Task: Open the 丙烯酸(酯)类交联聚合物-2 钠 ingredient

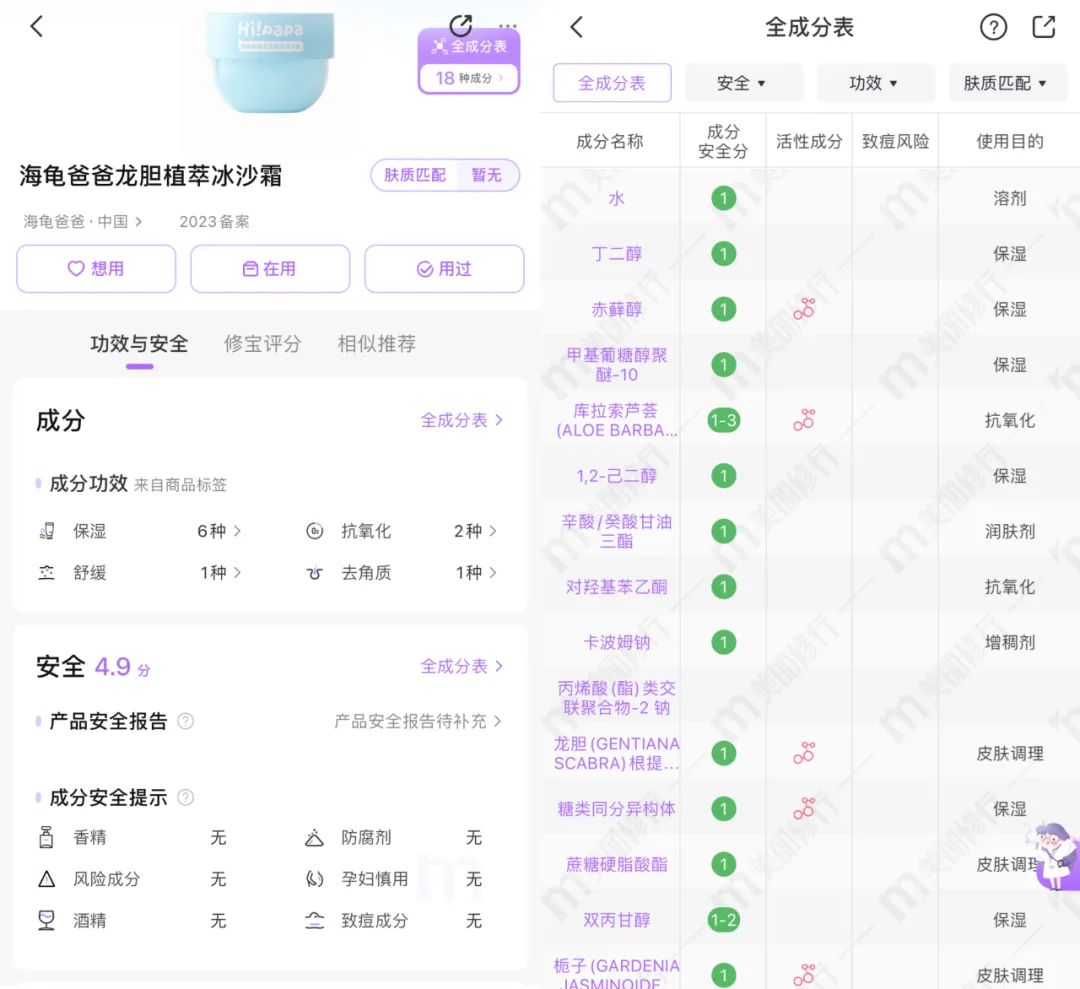Action: pyautogui.click(x=616, y=698)
